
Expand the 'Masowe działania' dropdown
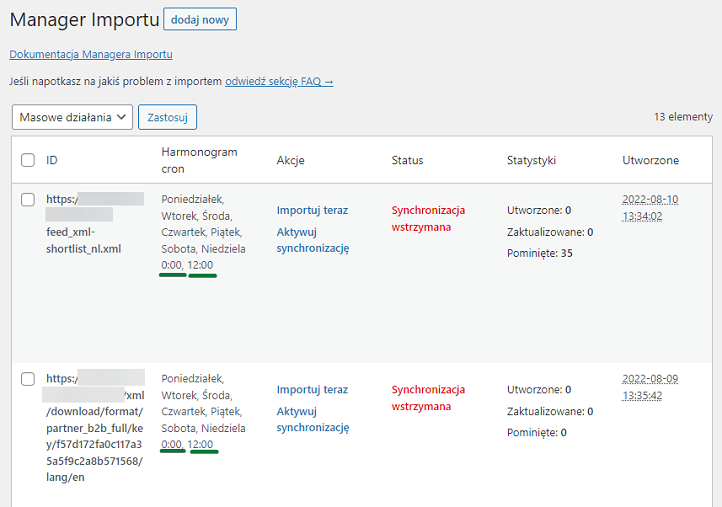tap(73, 117)
